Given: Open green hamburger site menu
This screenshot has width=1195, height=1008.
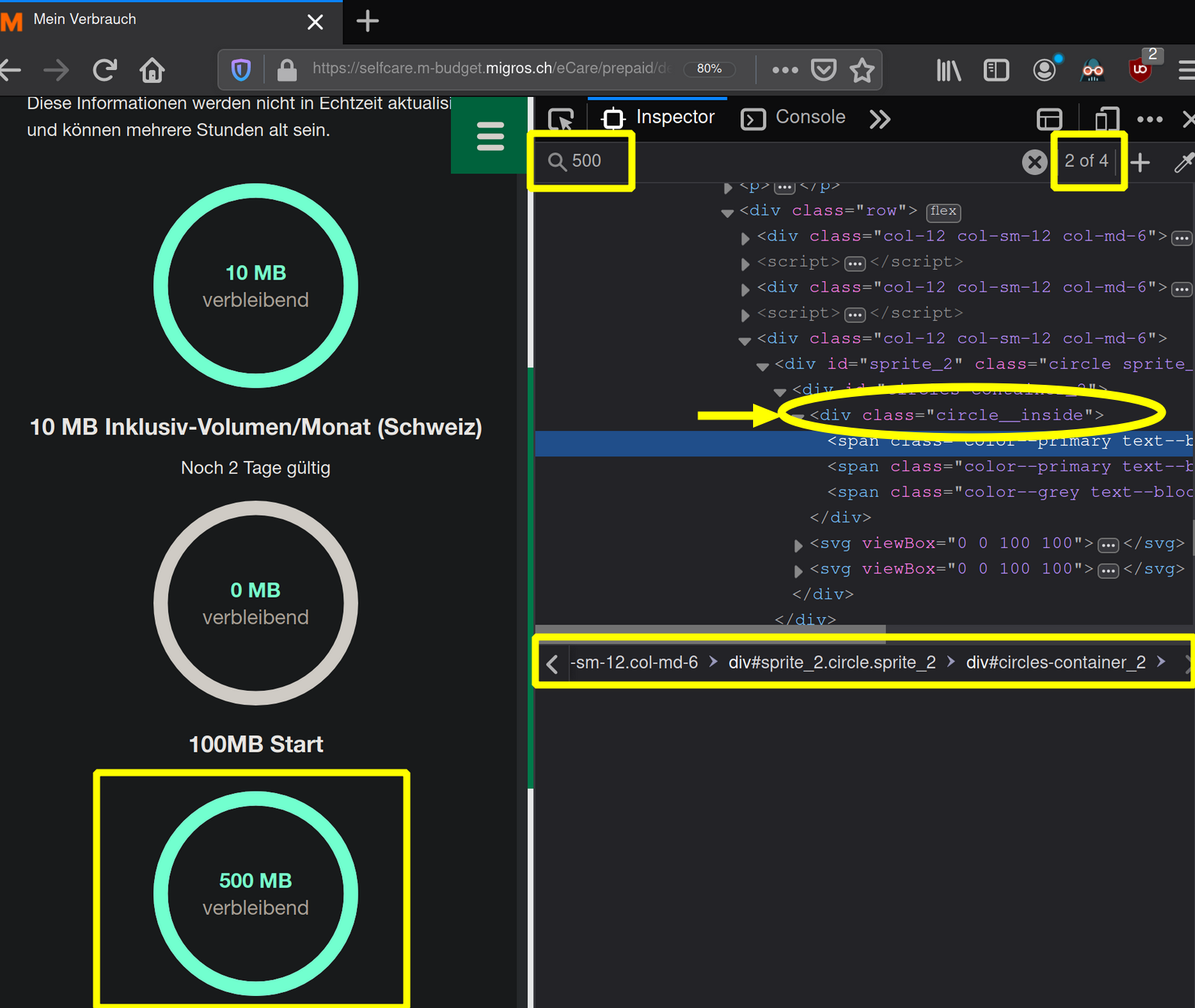Looking at the screenshot, I should [x=490, y=136].
